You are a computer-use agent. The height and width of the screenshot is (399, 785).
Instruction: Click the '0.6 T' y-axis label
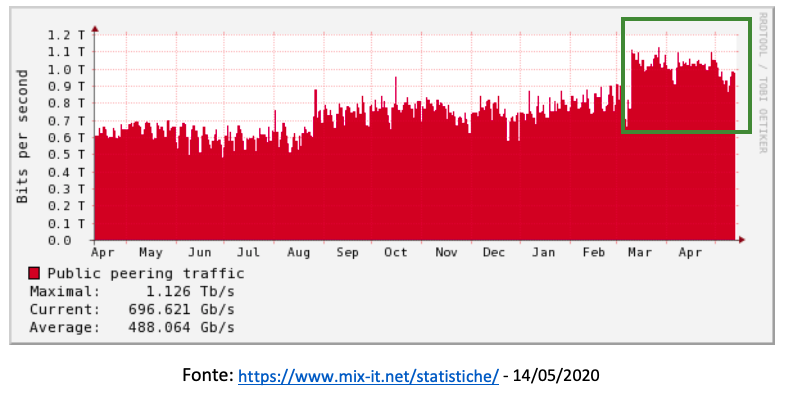coord(67,138)
